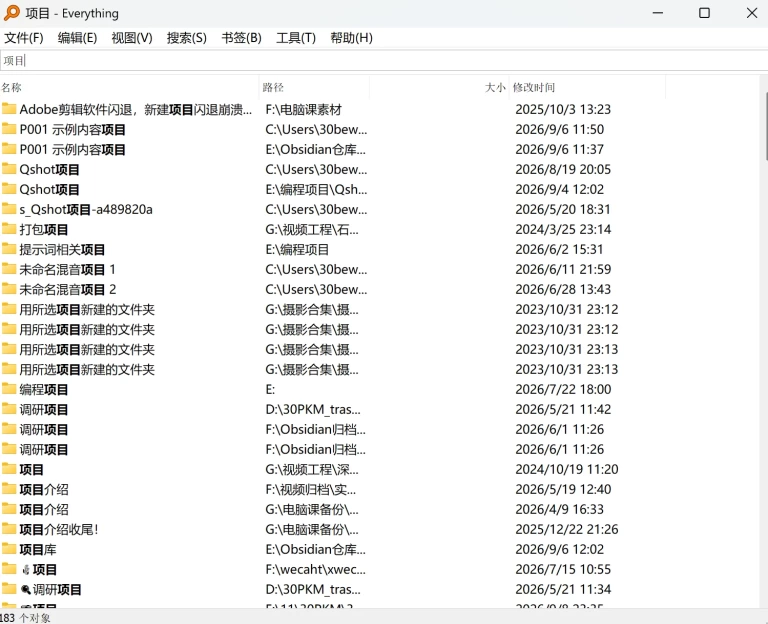This screenshot has width=768, height=624.
Task: Maximize the Everything window
Action: tap(704, 13)
